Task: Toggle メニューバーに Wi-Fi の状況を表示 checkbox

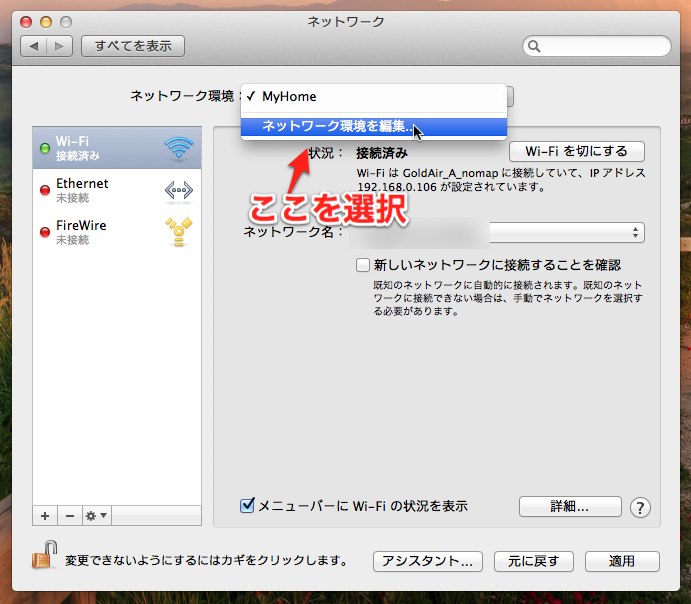Action: pos(247,505)
